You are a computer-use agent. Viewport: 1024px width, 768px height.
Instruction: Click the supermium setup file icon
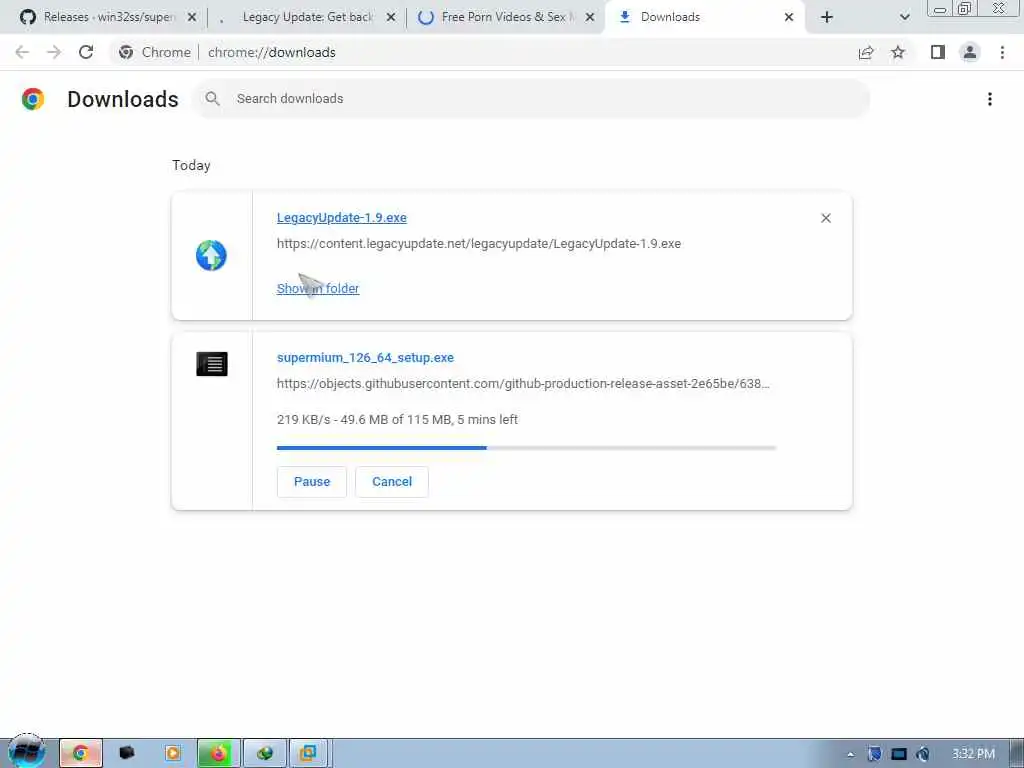pyautogui.click(x=212, y=364)
